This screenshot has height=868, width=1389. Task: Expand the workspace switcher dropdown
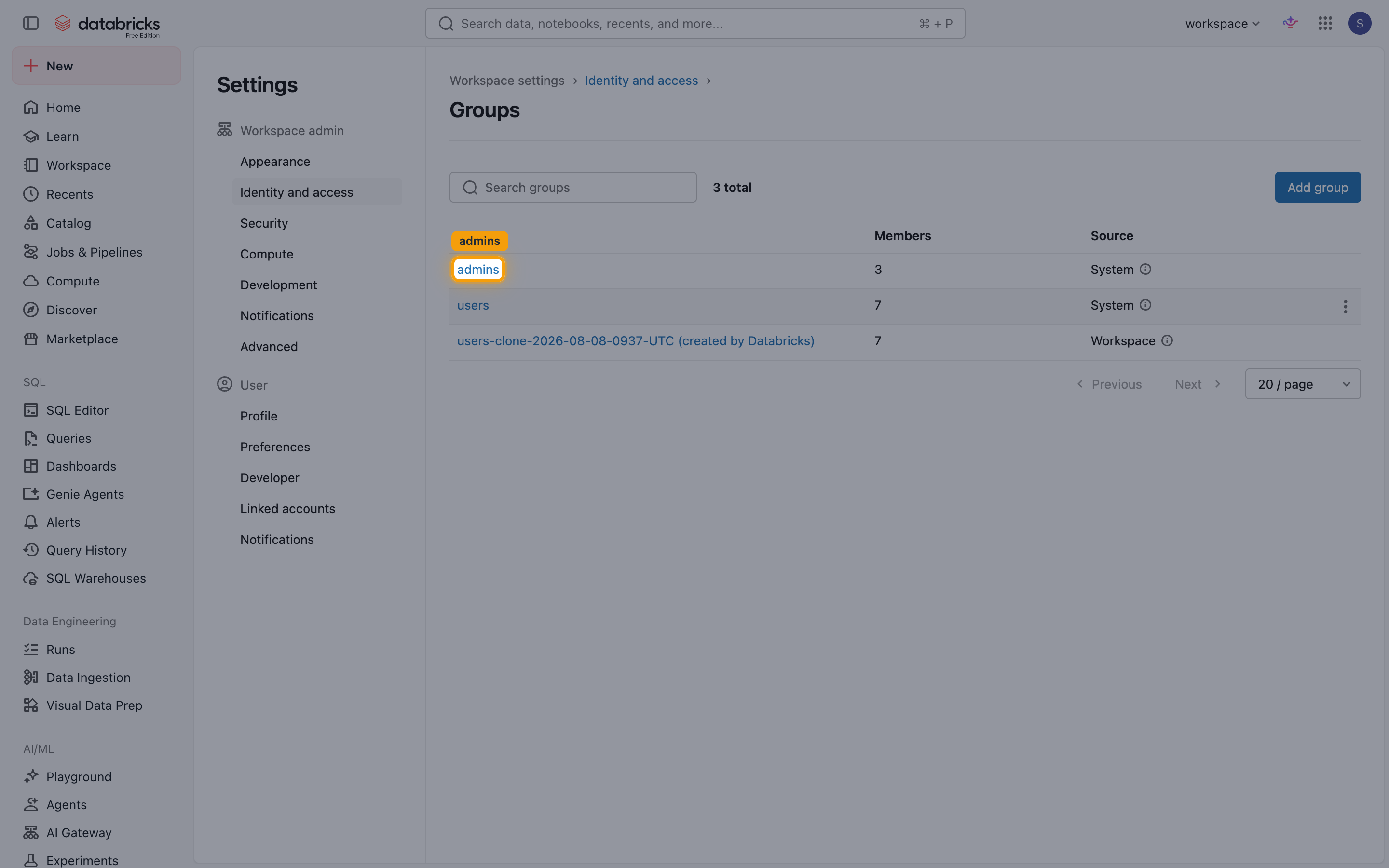coord(1223,24)
